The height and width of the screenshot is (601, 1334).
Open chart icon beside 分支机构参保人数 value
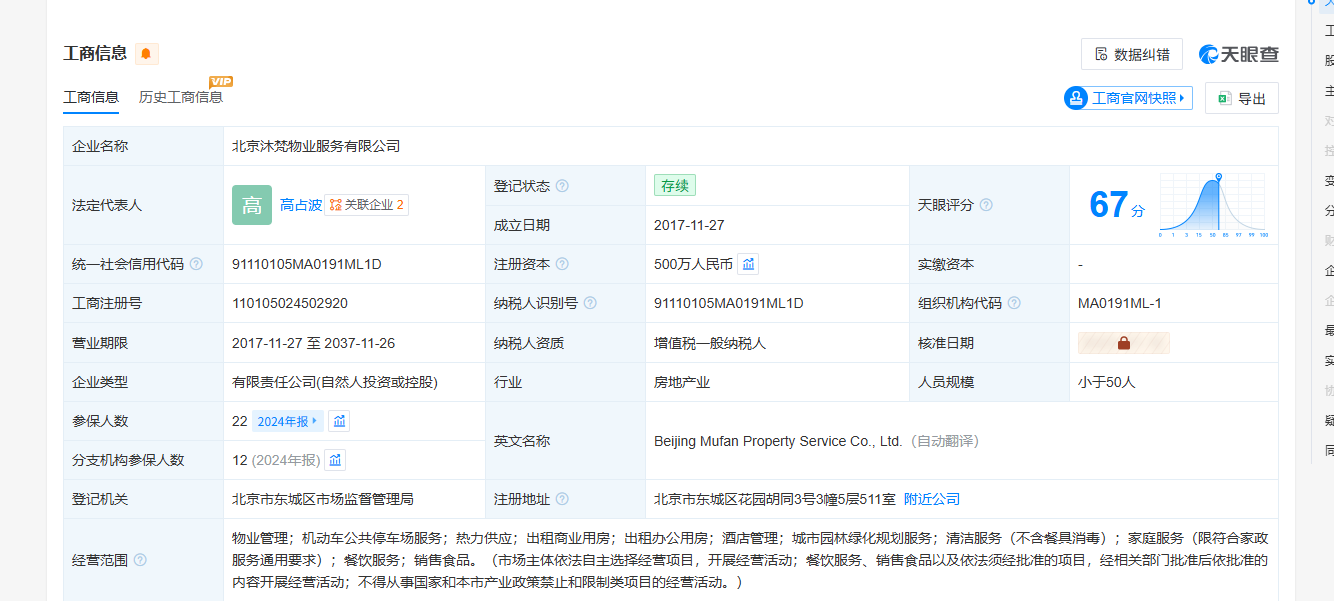(336, 460)
